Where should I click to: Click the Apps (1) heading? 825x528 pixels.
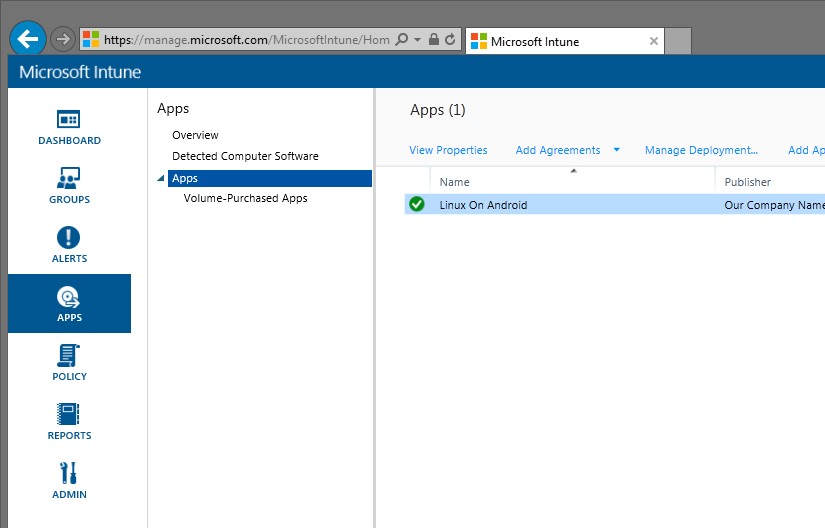(438, 110)
